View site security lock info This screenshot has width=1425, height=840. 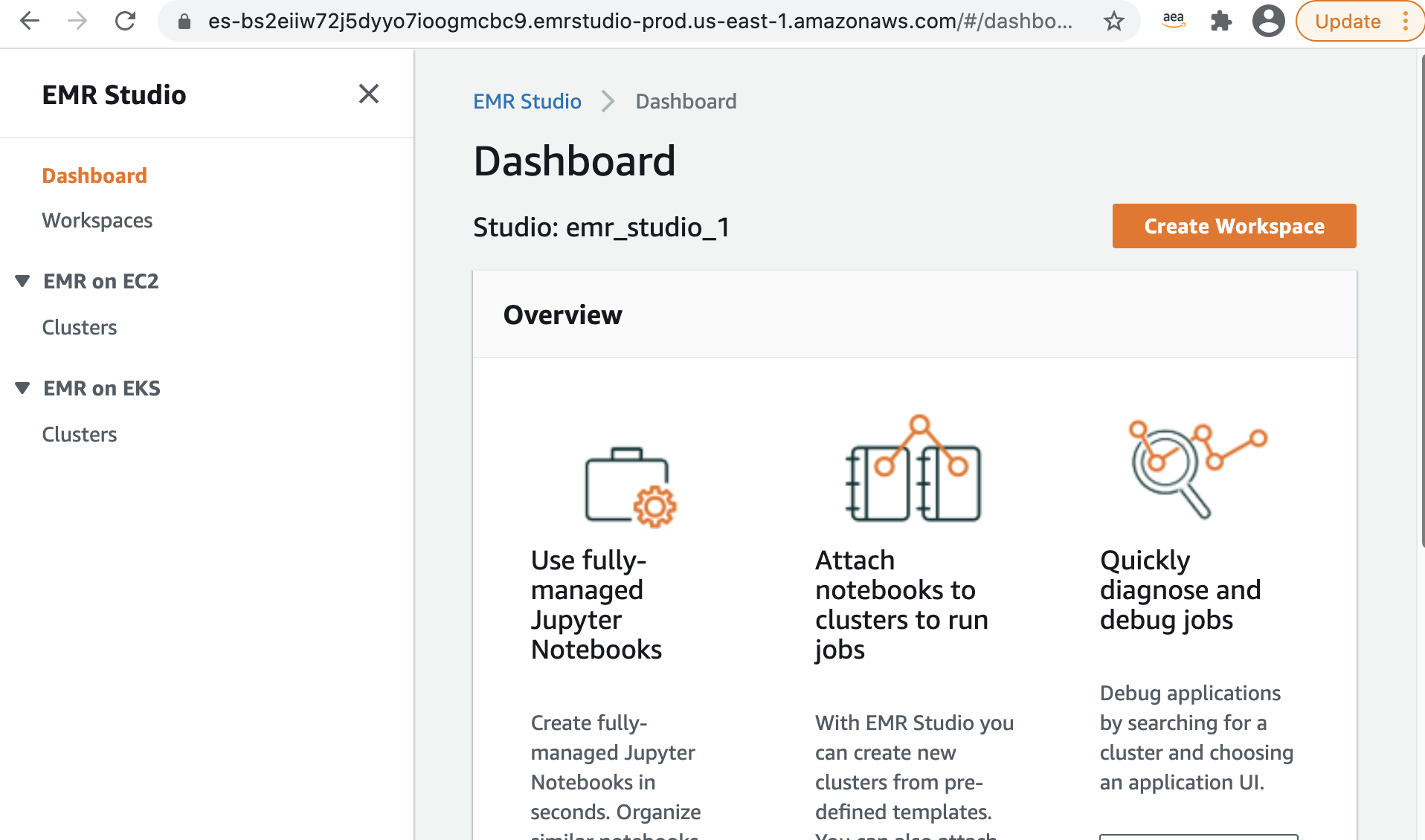coord(184,22)
